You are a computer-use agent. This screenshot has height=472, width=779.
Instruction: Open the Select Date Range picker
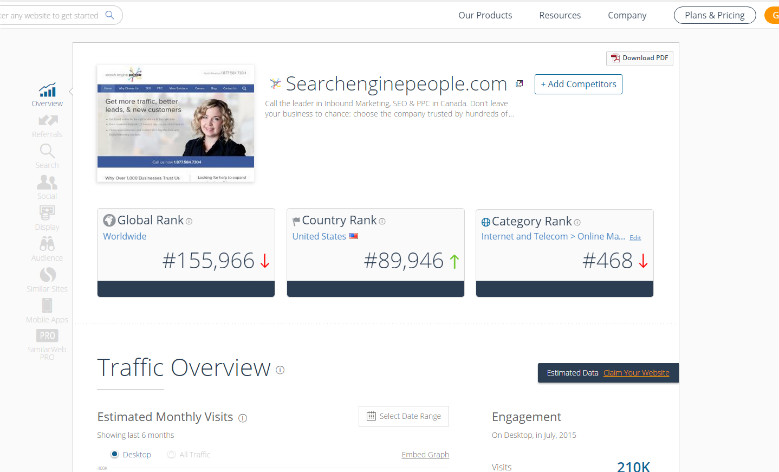[x=403, y=416]
